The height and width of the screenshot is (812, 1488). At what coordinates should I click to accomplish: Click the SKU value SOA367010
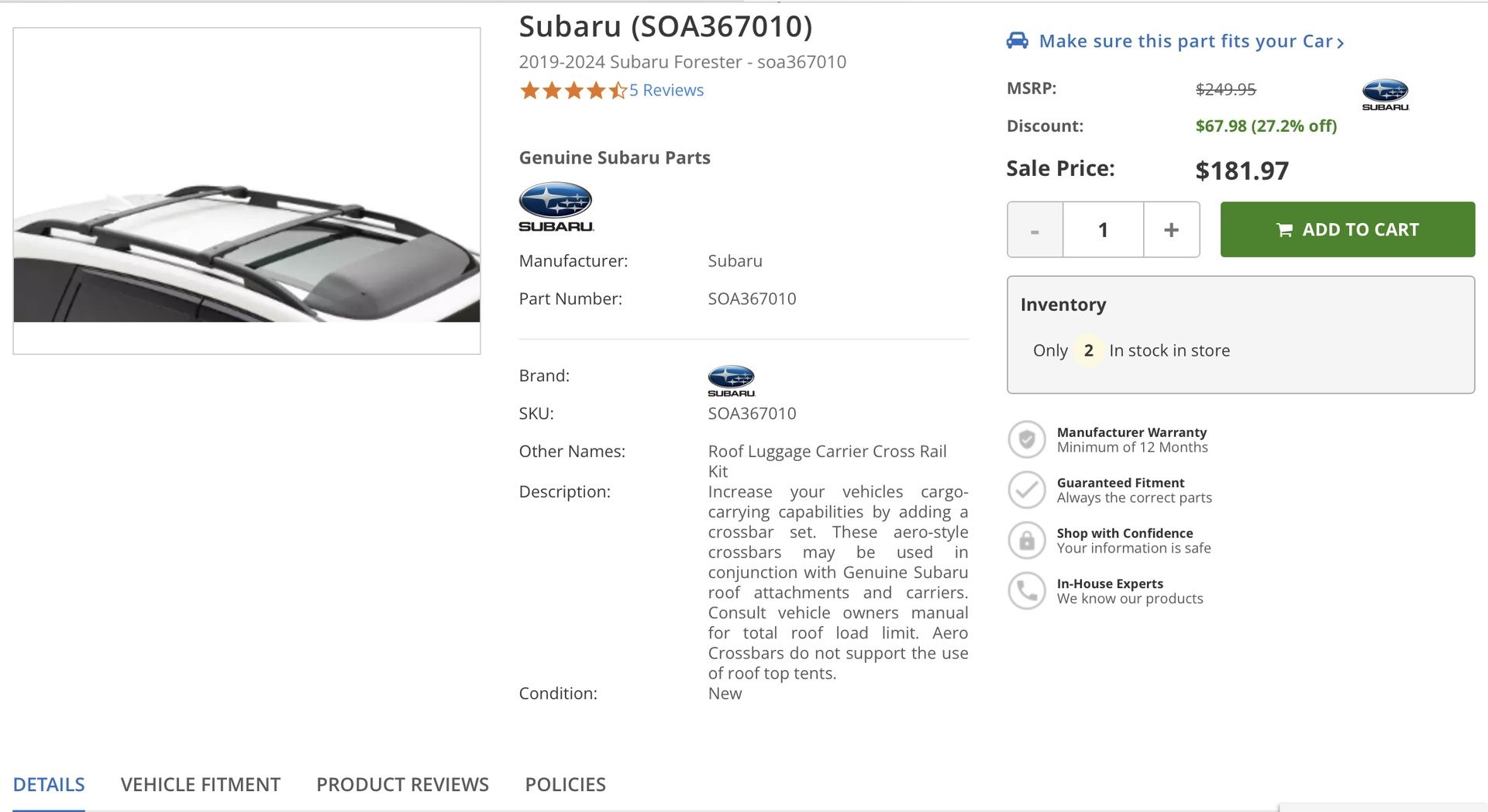pyautogui.click(x=752, y=413)
